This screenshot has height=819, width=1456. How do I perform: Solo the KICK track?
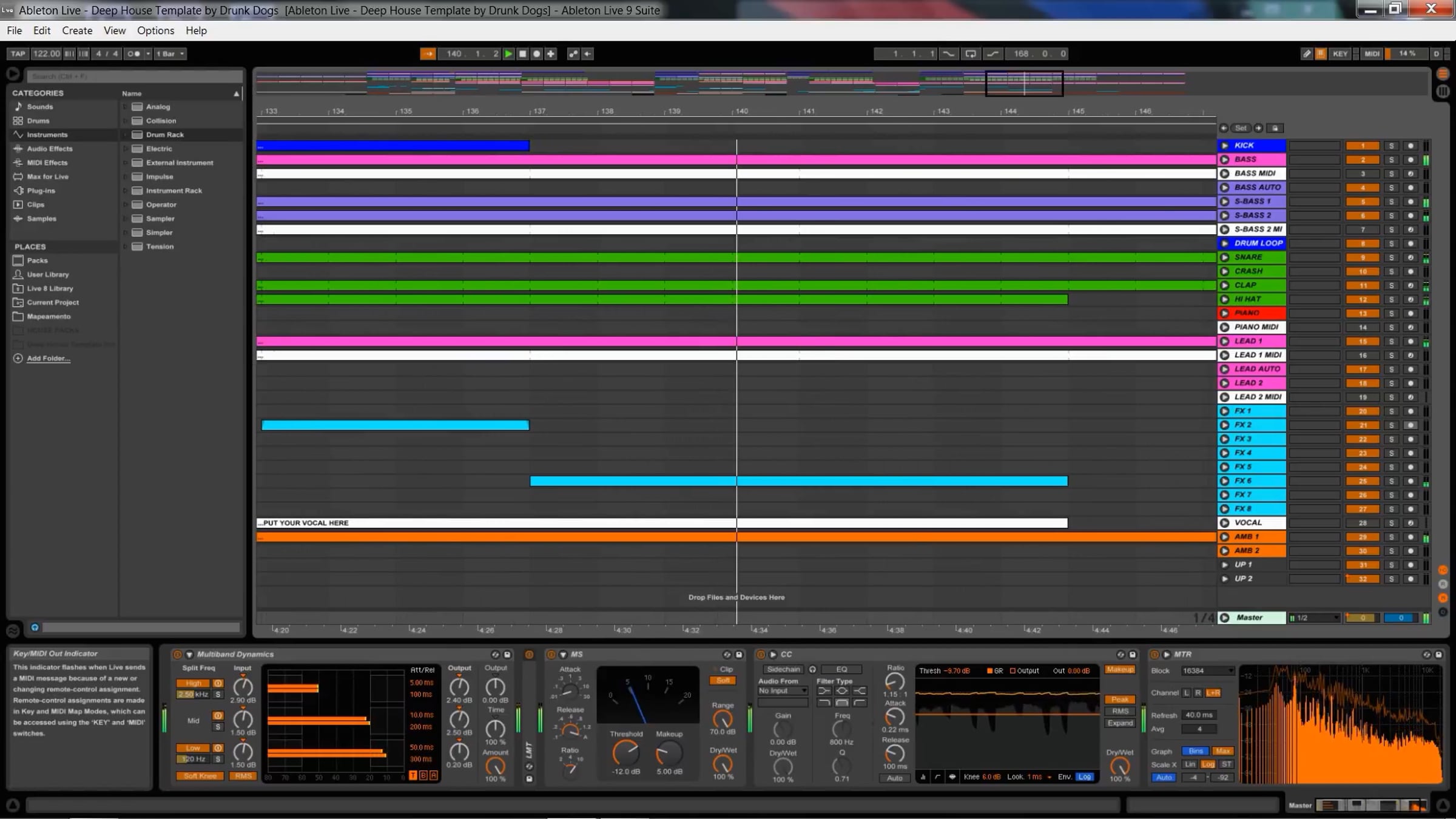[x=1391, y=146]
